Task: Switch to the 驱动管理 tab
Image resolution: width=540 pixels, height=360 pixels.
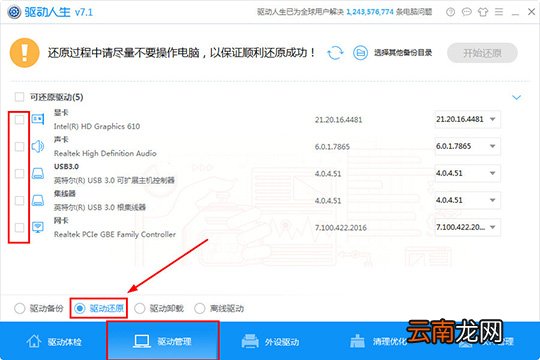Action: click(x=163, y=341)
